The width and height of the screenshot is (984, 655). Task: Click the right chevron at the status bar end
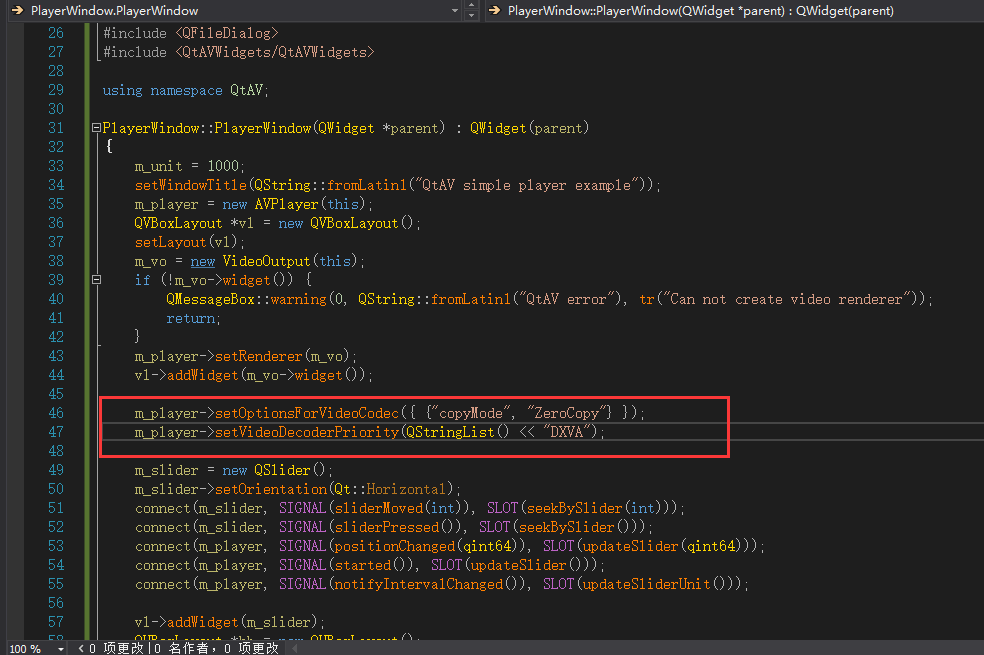point(291,648)
